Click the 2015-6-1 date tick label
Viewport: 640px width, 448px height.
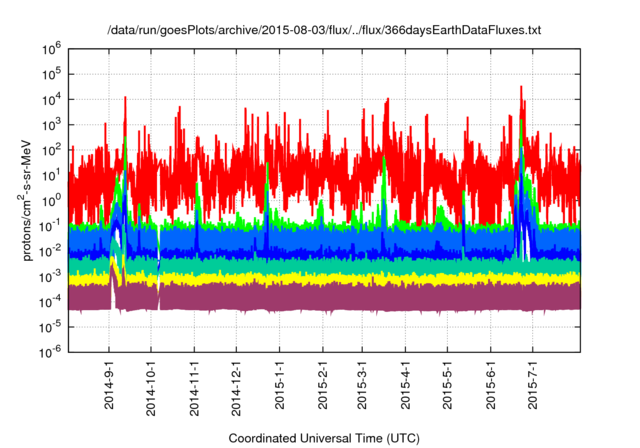coord(491,385)
